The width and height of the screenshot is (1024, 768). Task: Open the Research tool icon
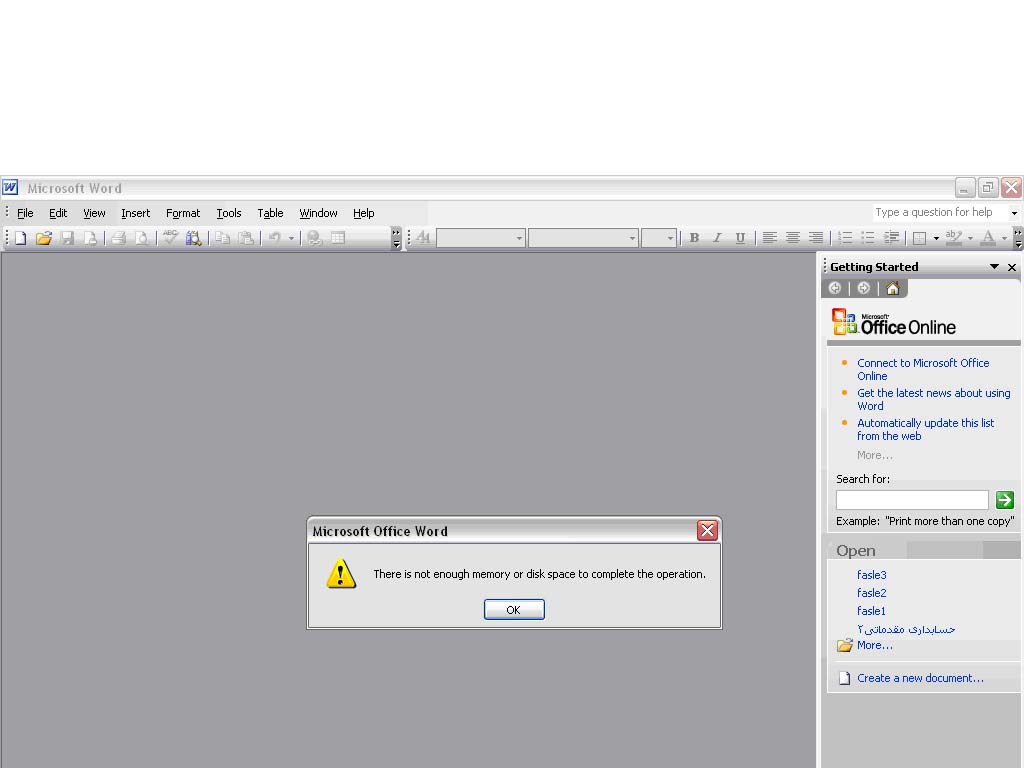click(x=193, y=238)
